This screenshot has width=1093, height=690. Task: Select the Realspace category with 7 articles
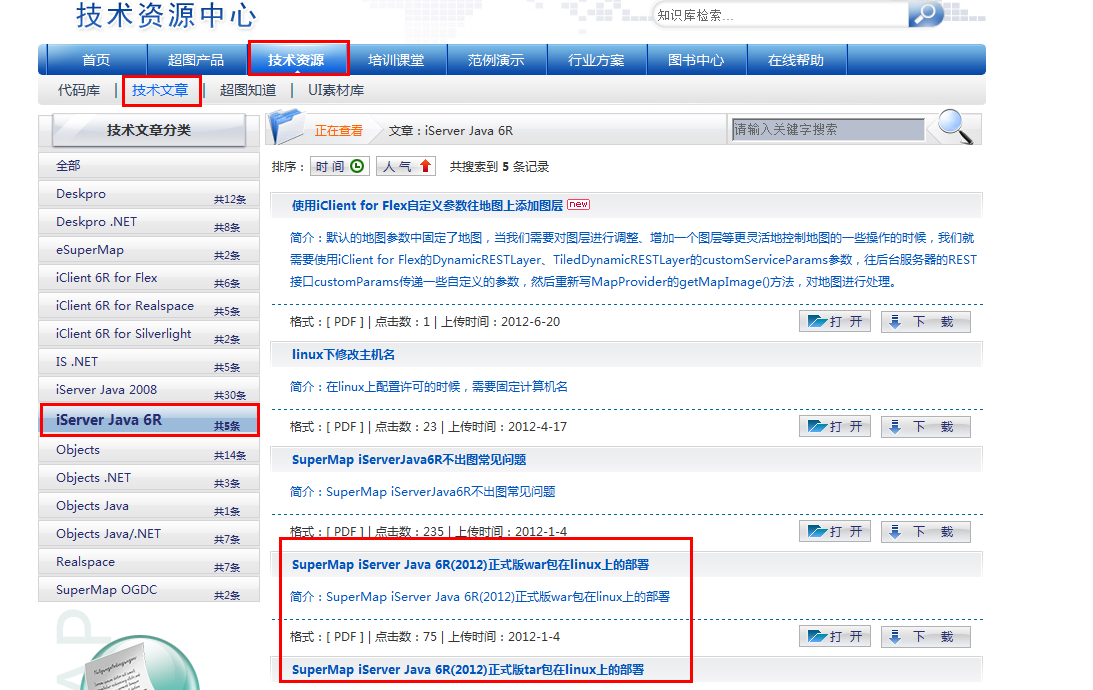(149, 562)
